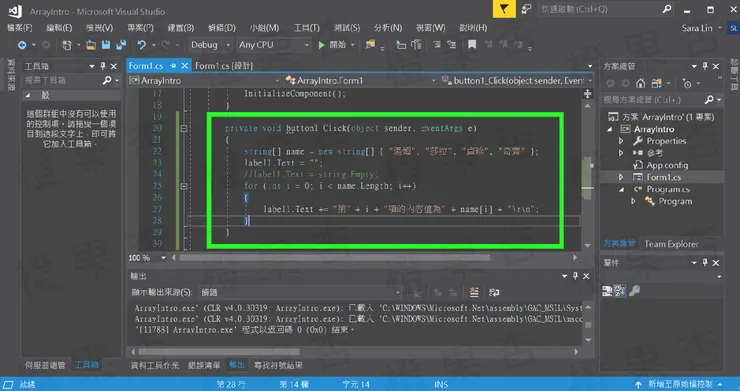
Task: Click Solution Explorer Home icon
Action: (x=640, y=84)
